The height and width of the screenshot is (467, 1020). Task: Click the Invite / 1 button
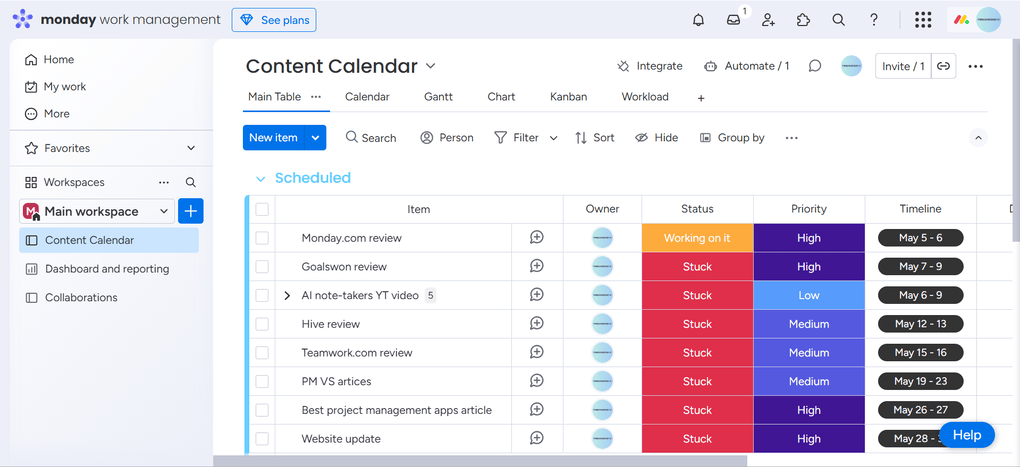point(904,66)
